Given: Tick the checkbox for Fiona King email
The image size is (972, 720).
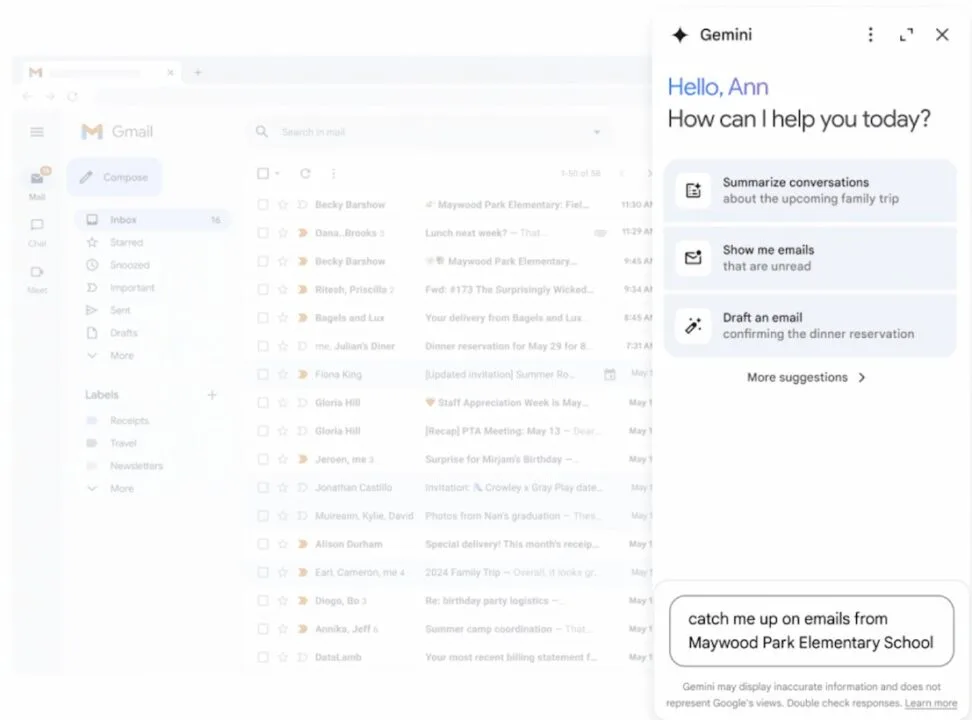Looking at the screenshot, I should click(x=263, y=375).
